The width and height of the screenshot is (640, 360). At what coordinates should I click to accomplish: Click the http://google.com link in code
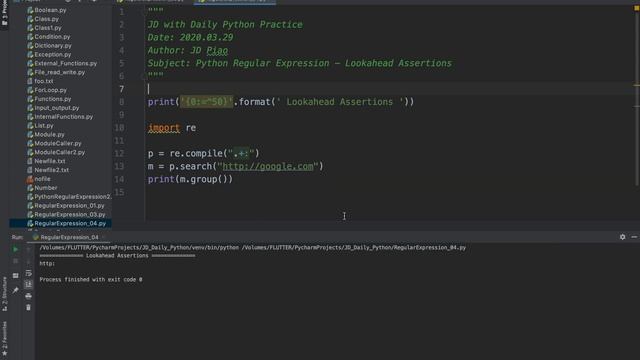tap(268, 166)
